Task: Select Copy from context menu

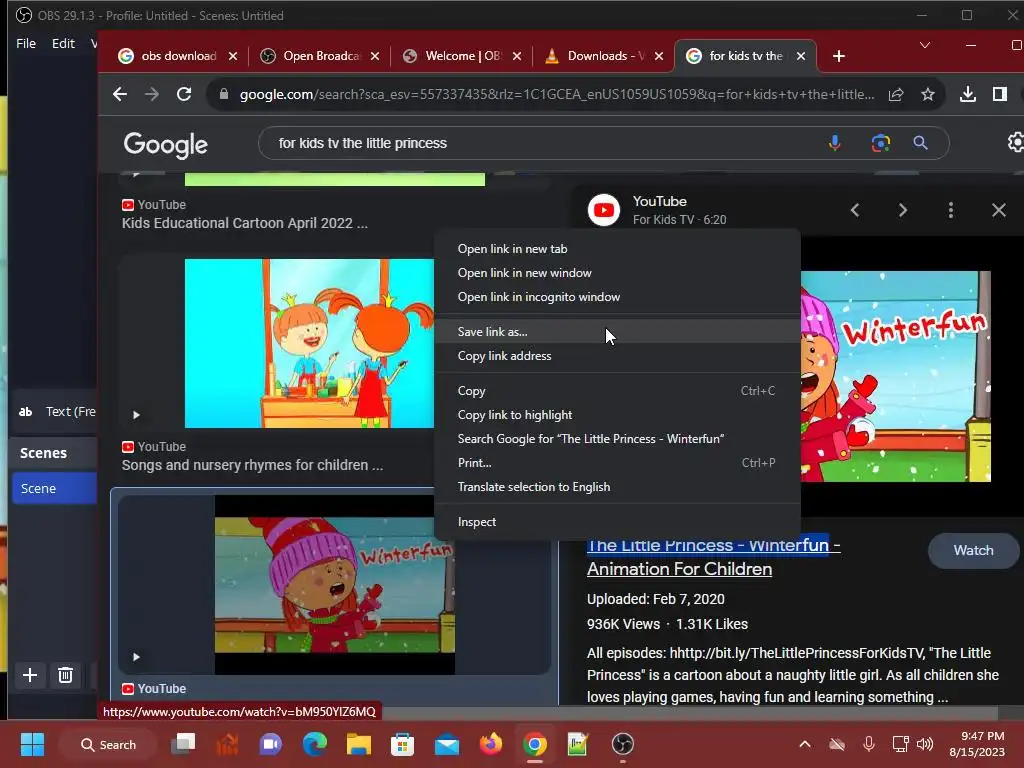Action: coord(617,391)
